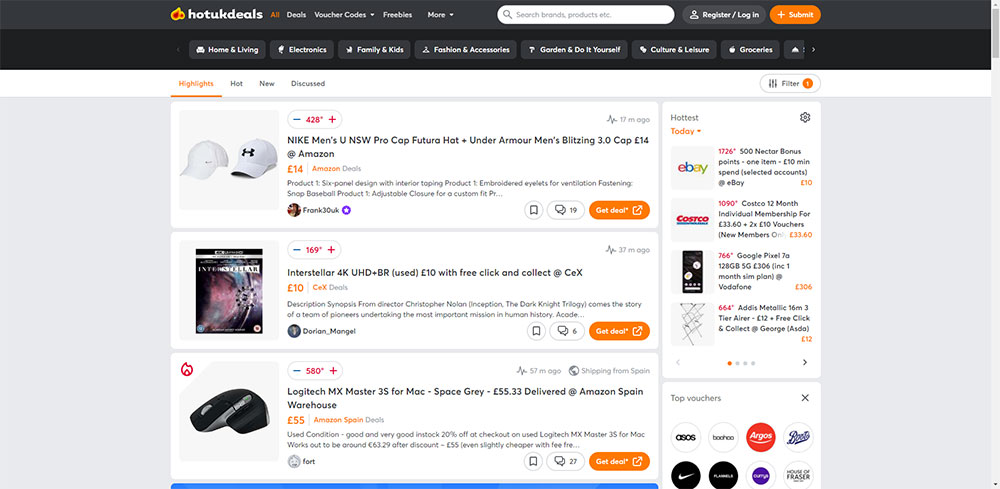The height and width of the screenshot is (489, 1000).
Task: Expand the Voucher Codes dropdown
Action: pyautogui.click(x=343, y=15)
